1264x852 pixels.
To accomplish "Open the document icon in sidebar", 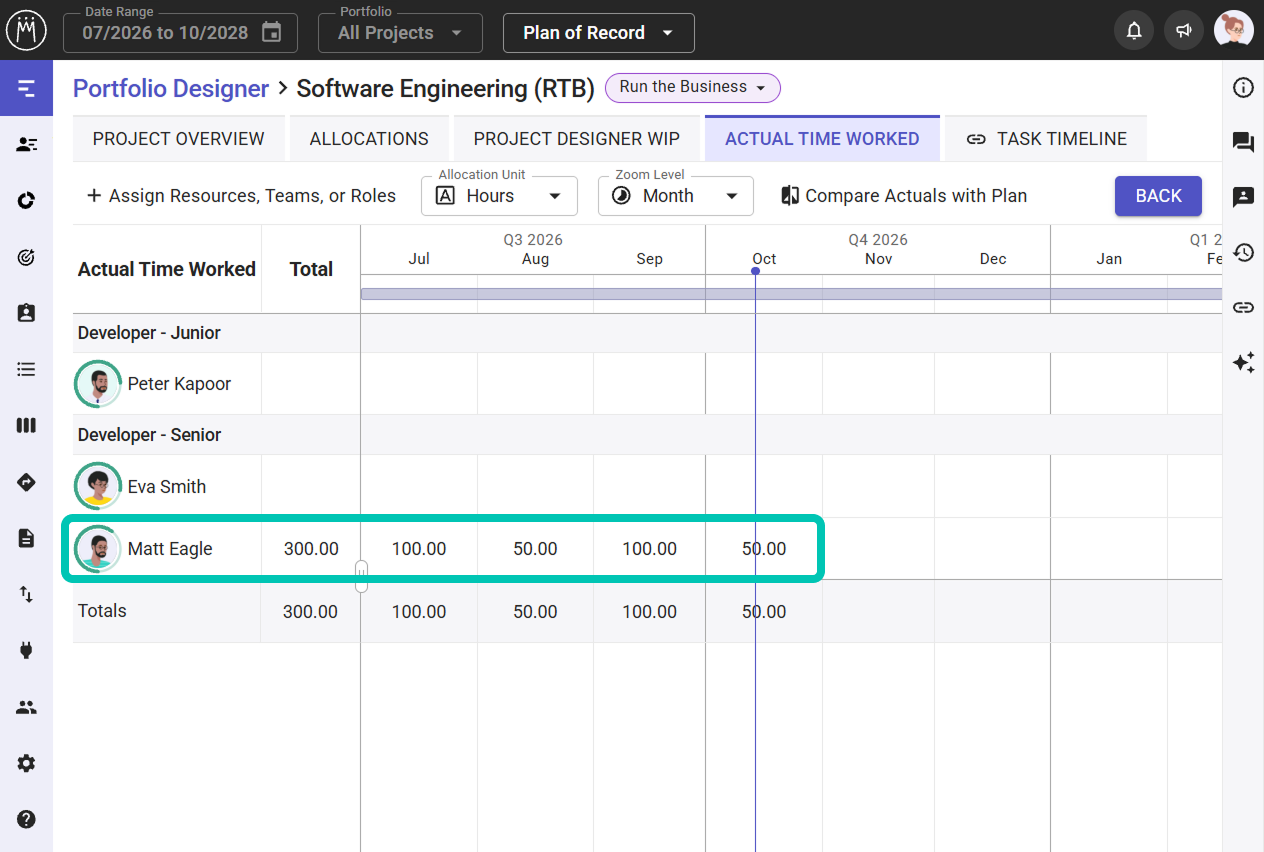I will pyautogui.click(x=26, y=538).
